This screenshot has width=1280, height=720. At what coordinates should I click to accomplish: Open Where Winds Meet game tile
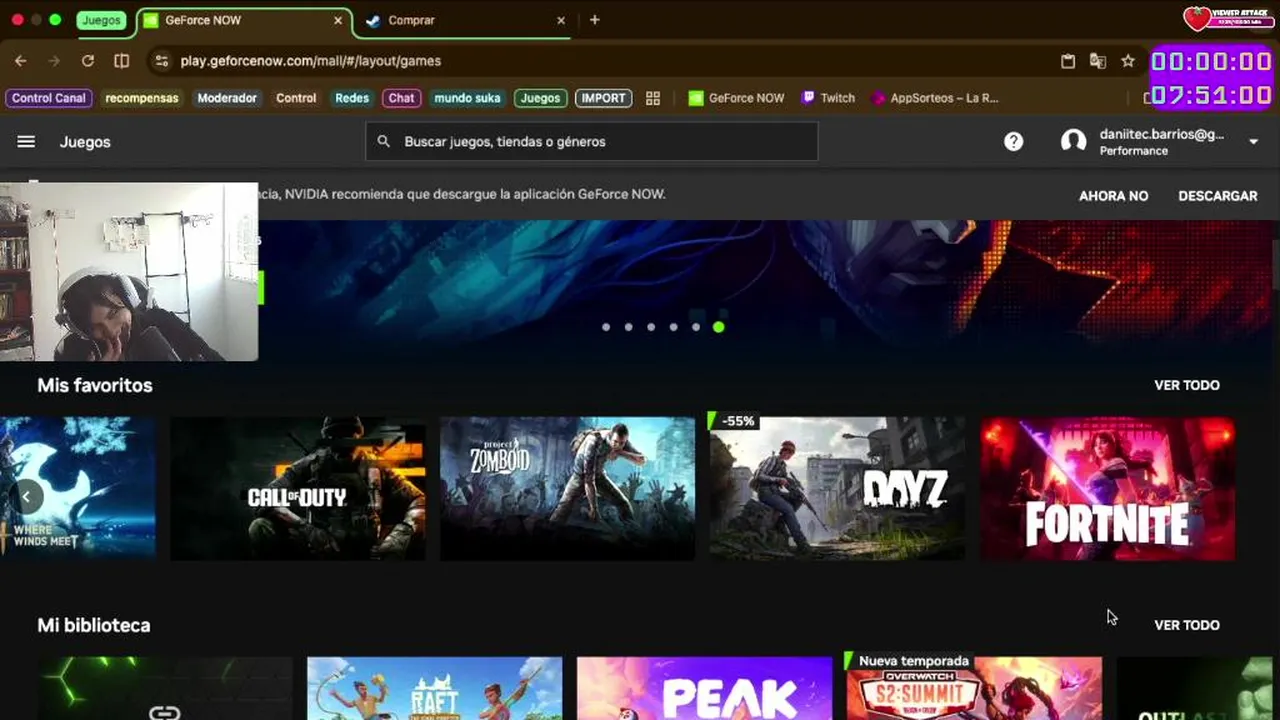78,489
